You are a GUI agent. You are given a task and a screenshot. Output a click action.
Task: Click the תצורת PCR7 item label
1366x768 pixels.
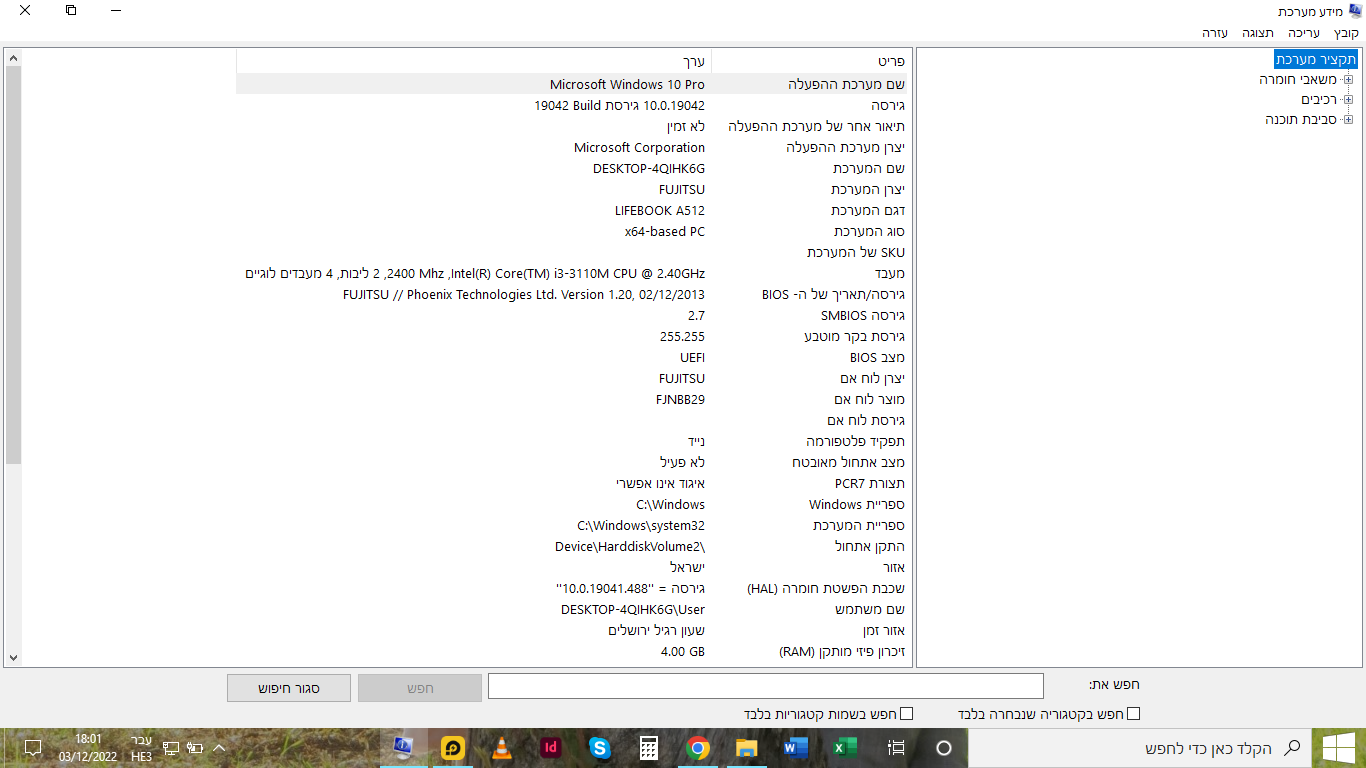(x=870, y=483)
